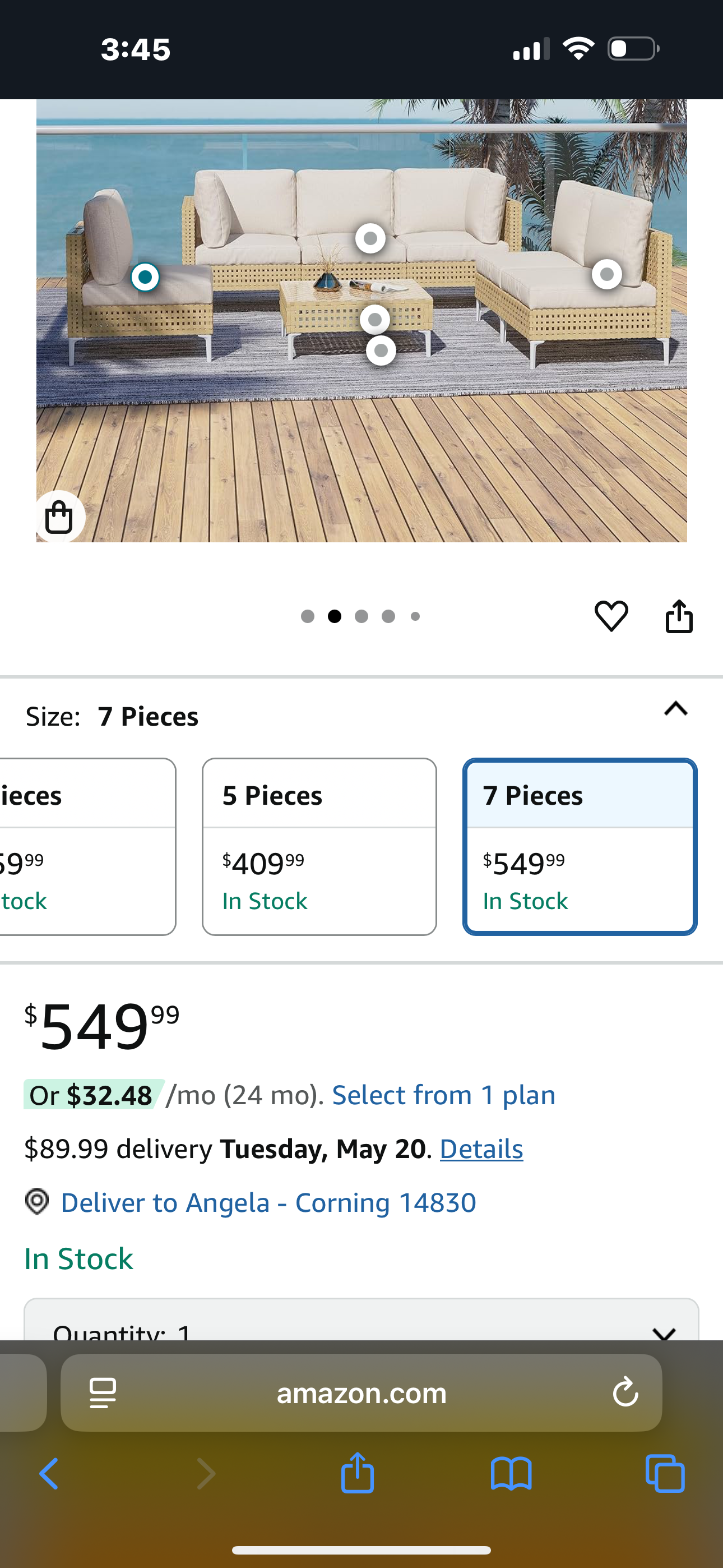
Task: Open Safari tabs overview icon
Action: 665,1474
